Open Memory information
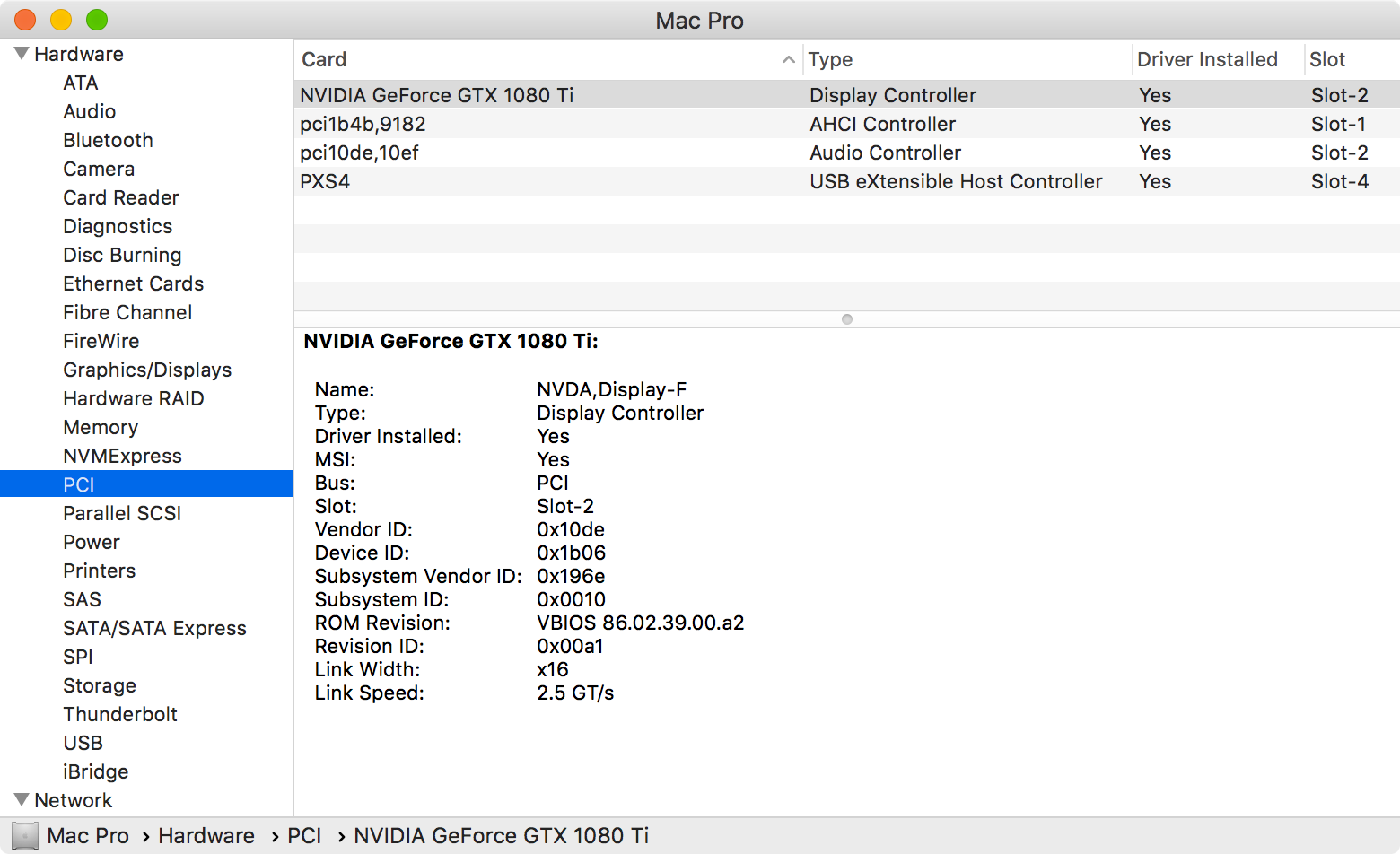The height and width of the screenshot is (854, 1400). [101, 427]
